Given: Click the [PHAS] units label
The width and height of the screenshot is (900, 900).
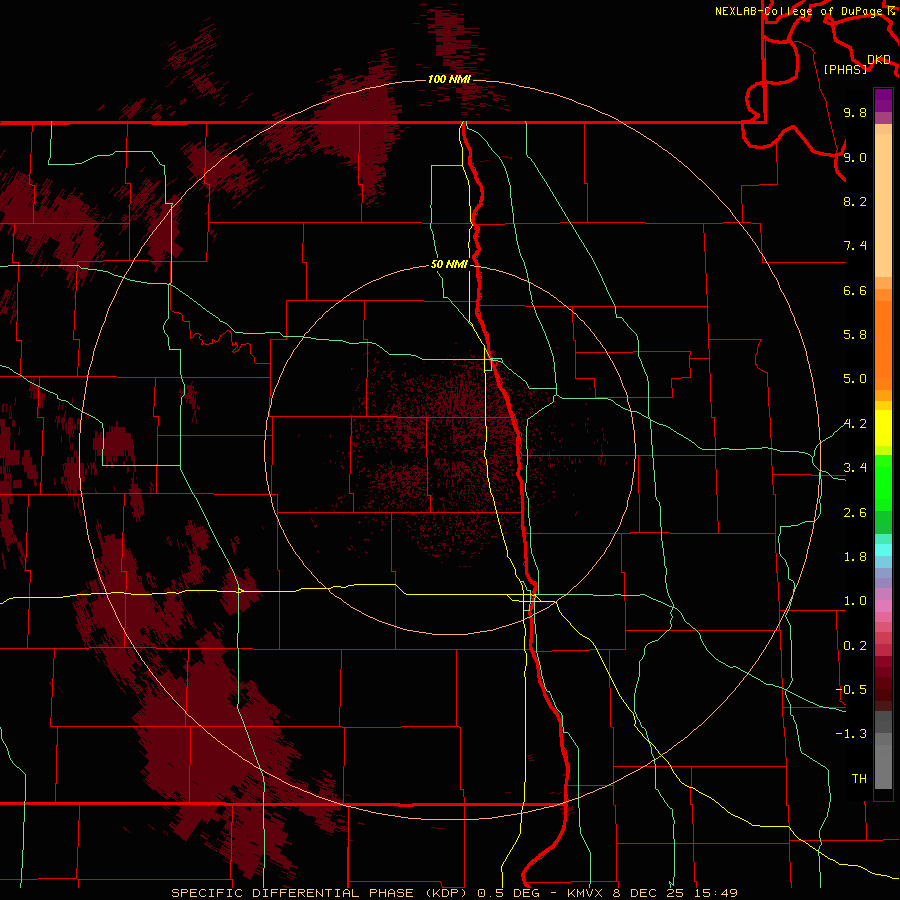Looking at the screenshot, I should (x=845, y=69).
